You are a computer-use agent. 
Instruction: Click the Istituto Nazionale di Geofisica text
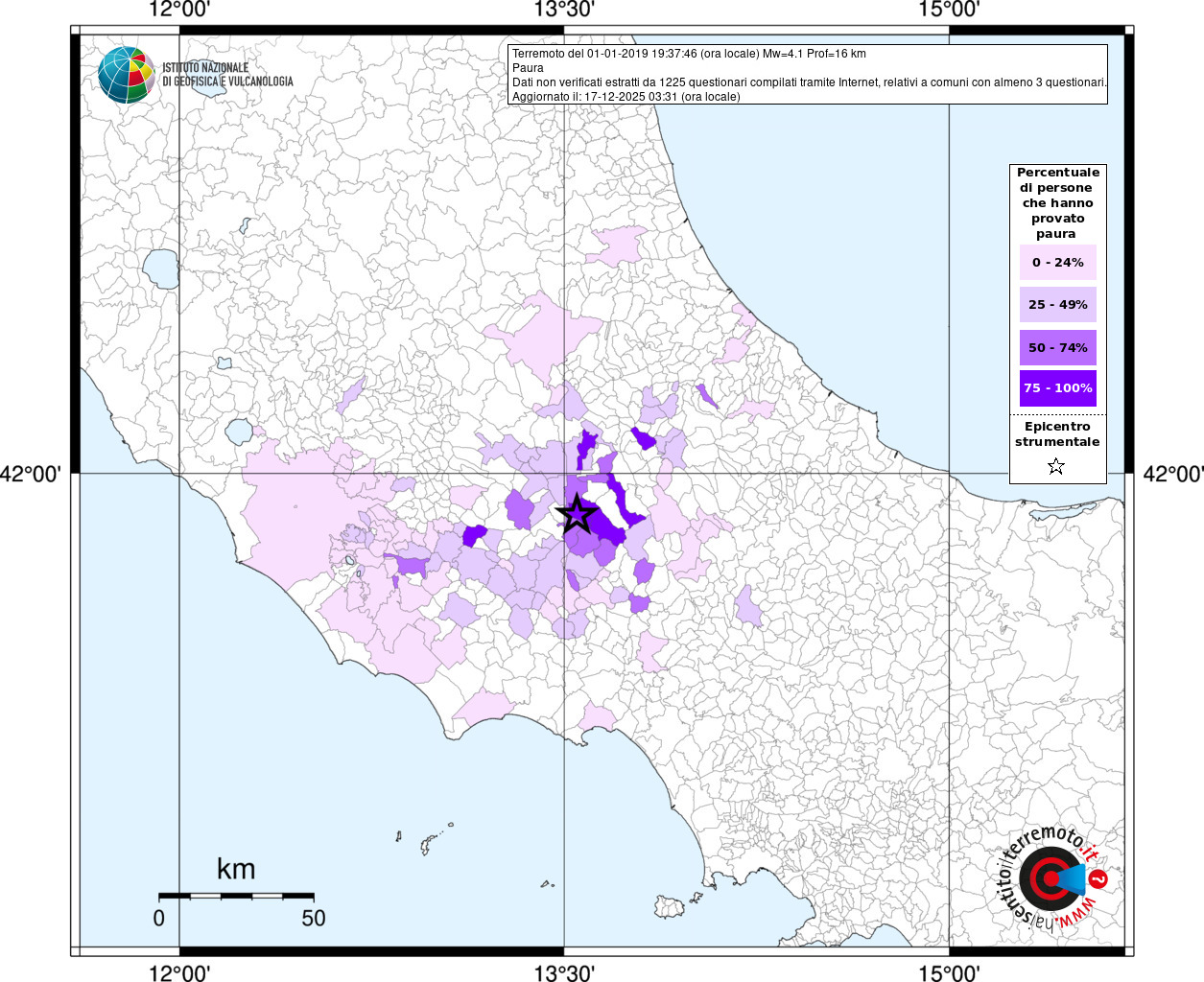tap(226, 75)
